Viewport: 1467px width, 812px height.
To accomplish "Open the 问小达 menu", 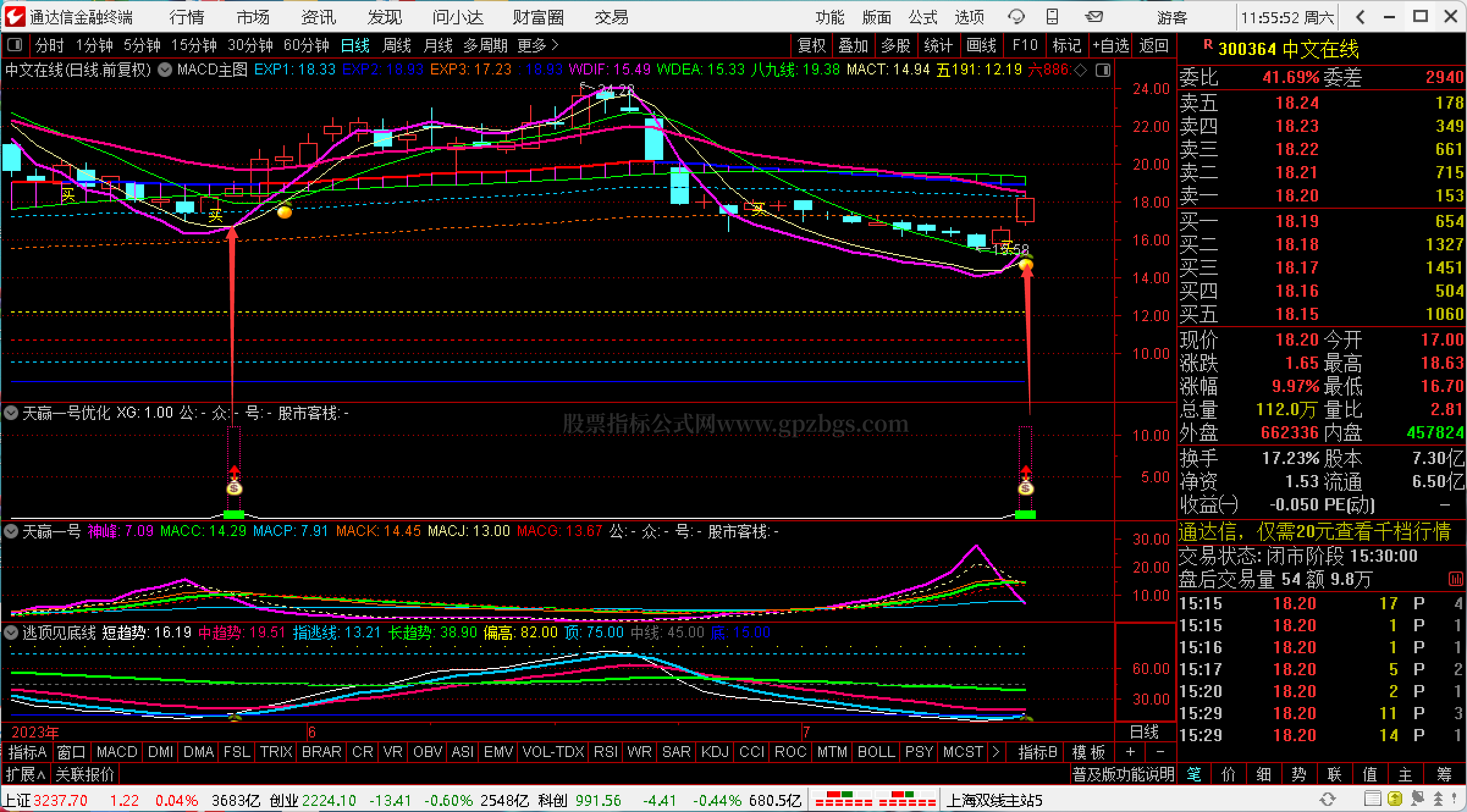I will (x=457, y=17).
